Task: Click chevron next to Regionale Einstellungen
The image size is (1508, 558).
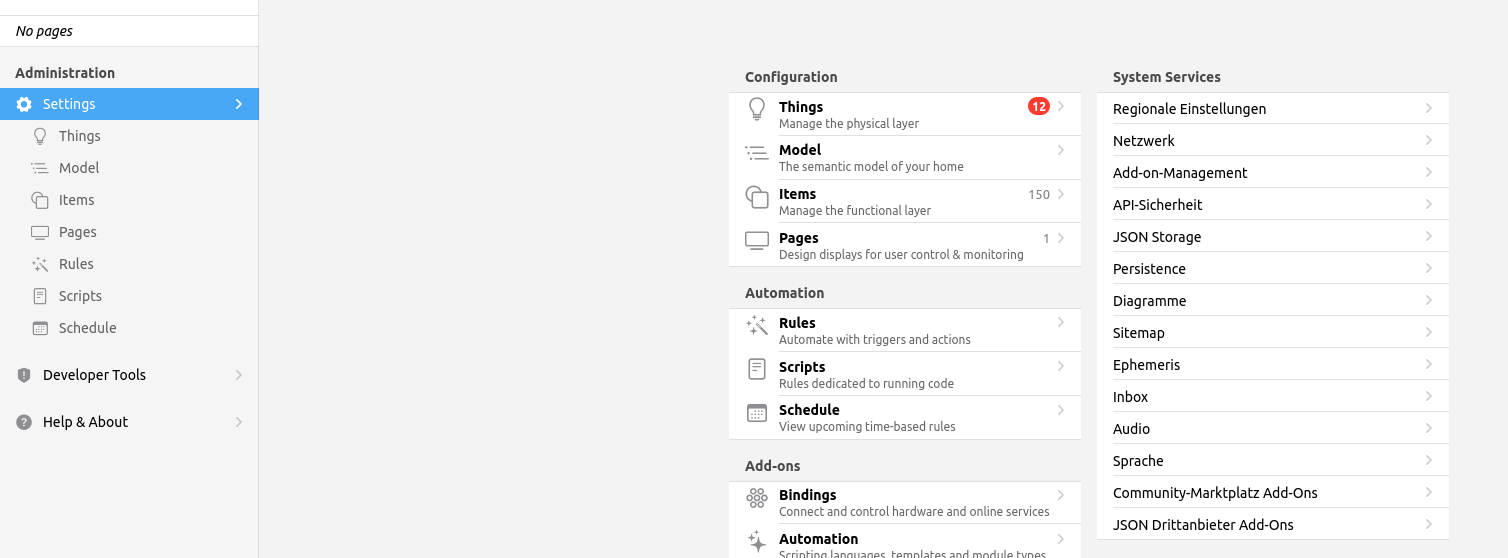Action: 1429,108
